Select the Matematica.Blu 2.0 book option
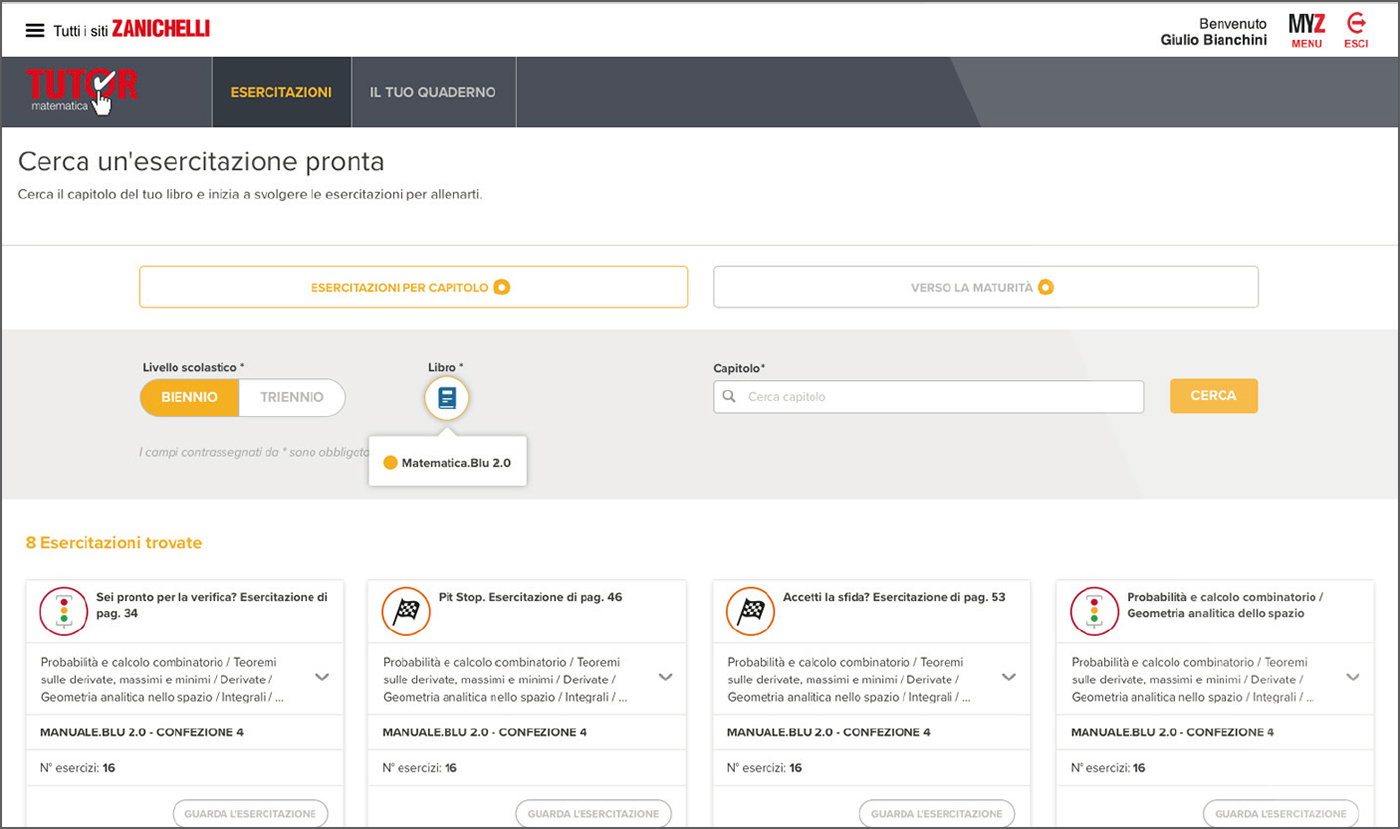1400x829 pixels. [x=447, y=463]
